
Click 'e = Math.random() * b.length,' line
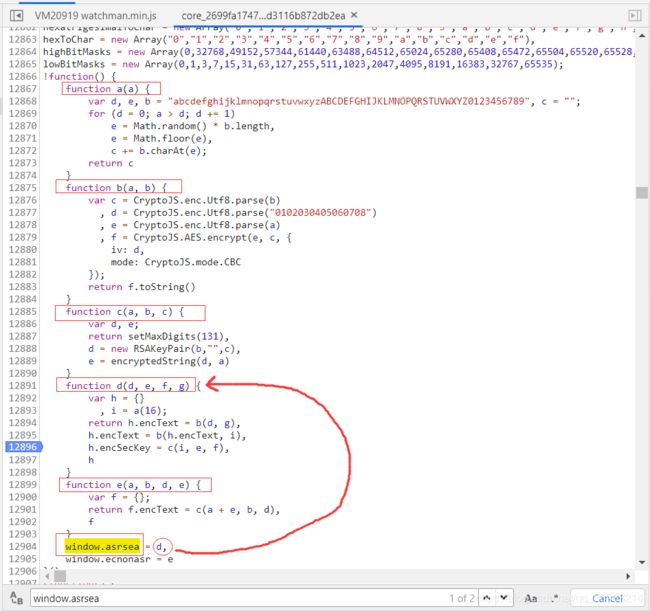click(x=192, y=126)
